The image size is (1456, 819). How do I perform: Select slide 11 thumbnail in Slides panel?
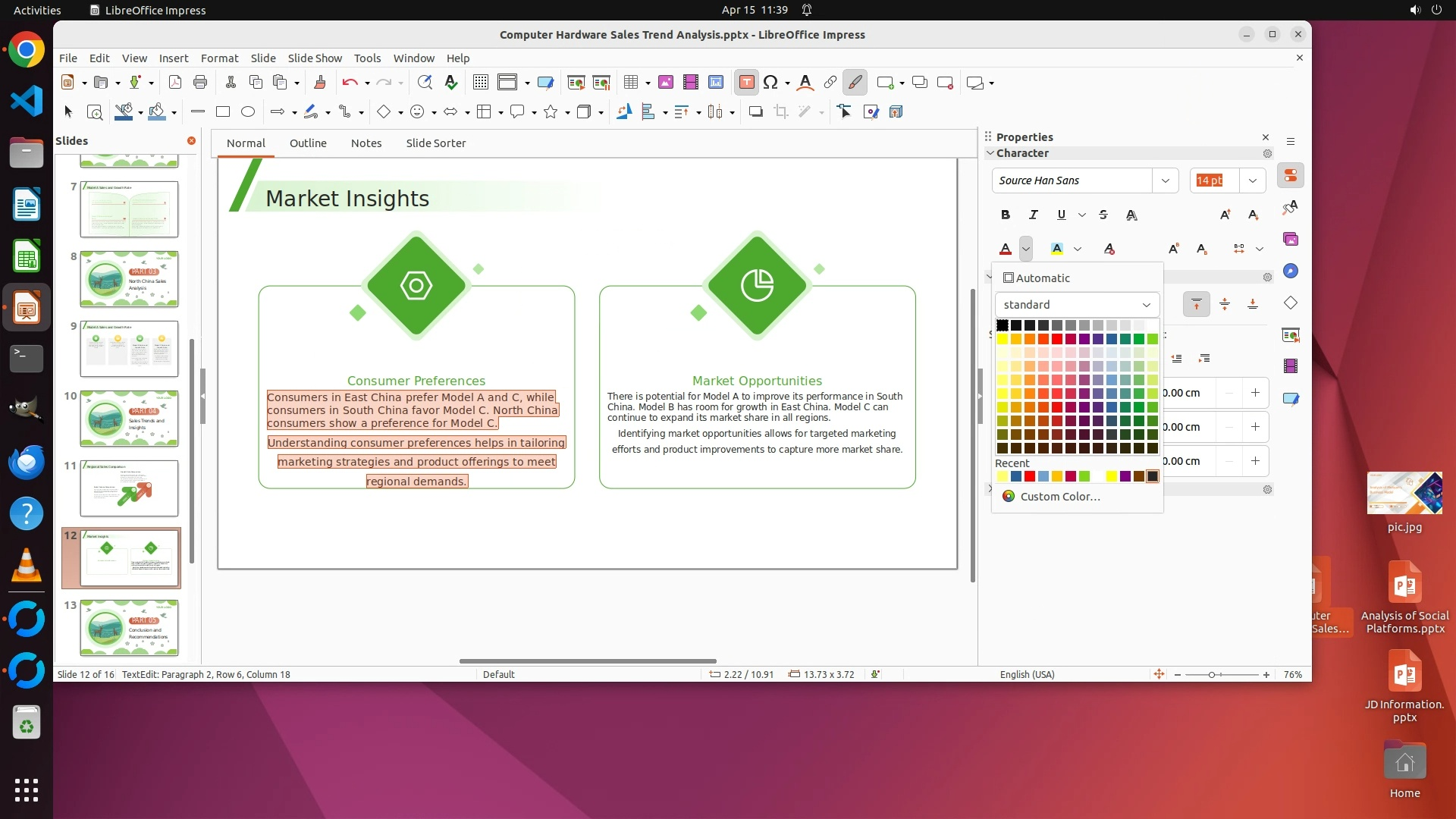pyautogui.click(x=129, y=488)
